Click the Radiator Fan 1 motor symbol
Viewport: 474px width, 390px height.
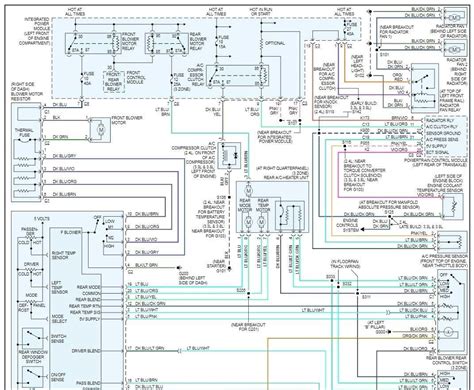[455, 18]
